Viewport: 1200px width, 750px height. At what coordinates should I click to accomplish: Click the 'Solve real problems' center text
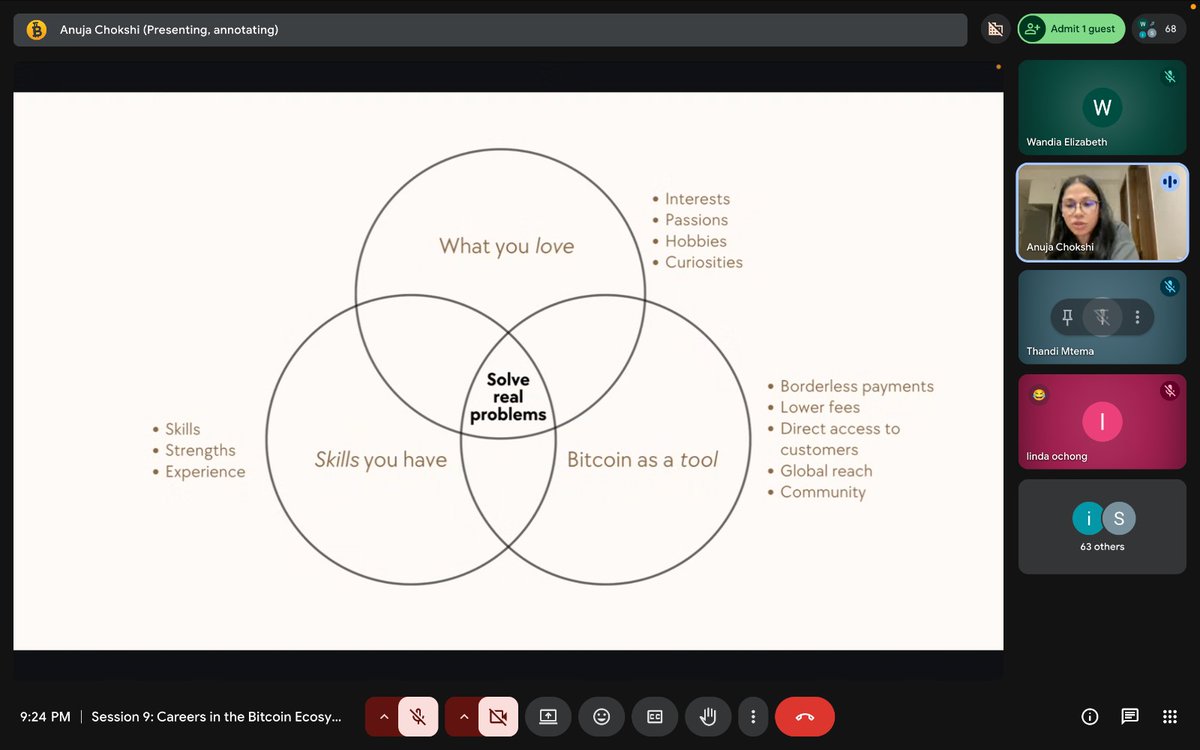tap(508, 397)
